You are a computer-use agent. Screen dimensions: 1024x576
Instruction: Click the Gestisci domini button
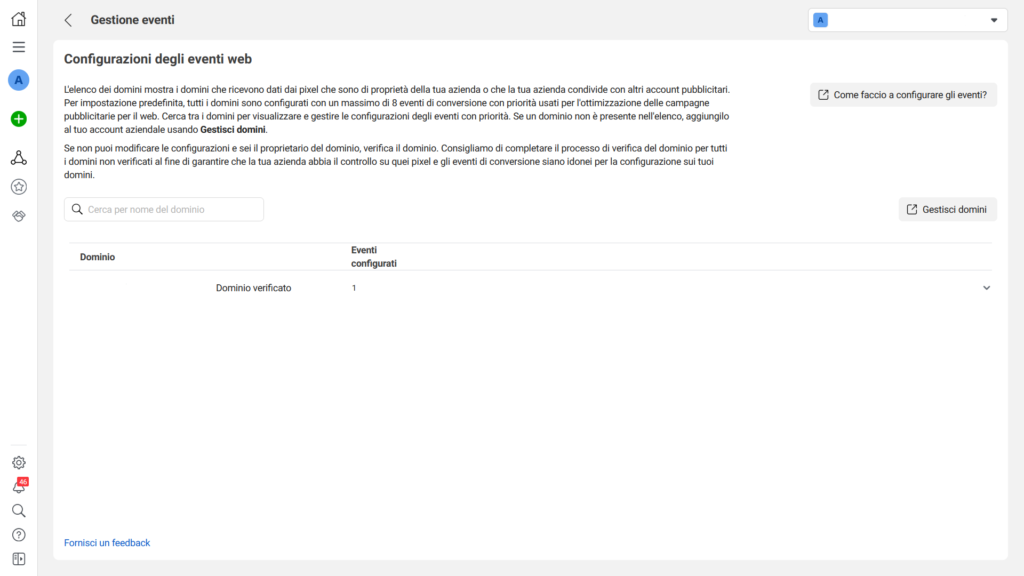[948, 210]
